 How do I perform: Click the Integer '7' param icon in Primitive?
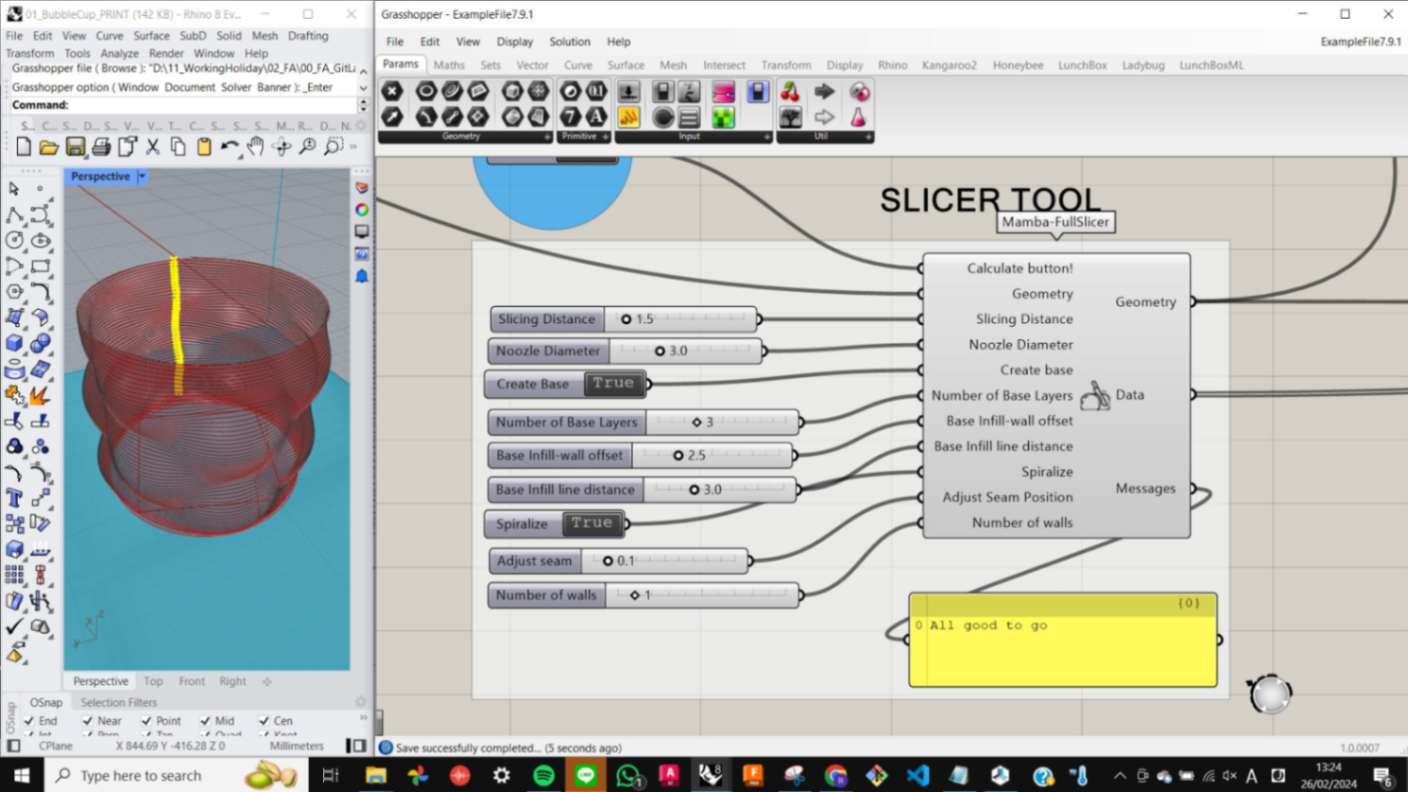(571, 116)
